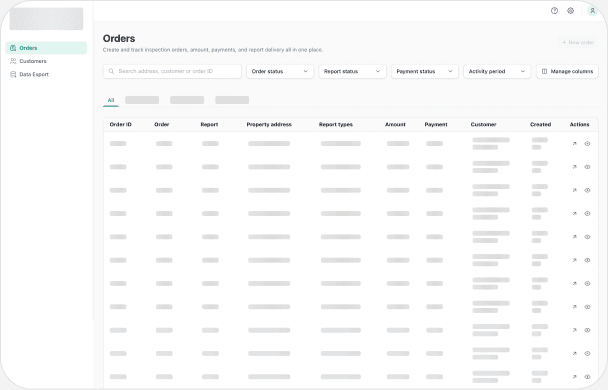Click the Created column header
This screenshot has width=608, height=390.
541,124
